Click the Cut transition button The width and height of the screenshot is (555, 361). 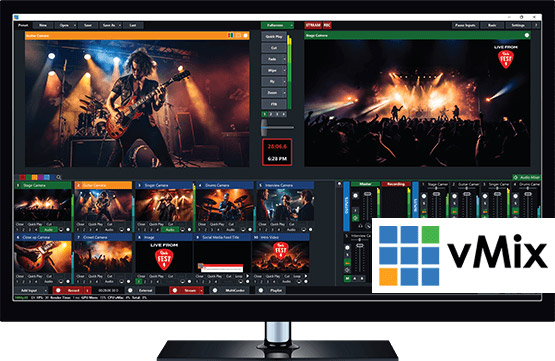(274, 48)
